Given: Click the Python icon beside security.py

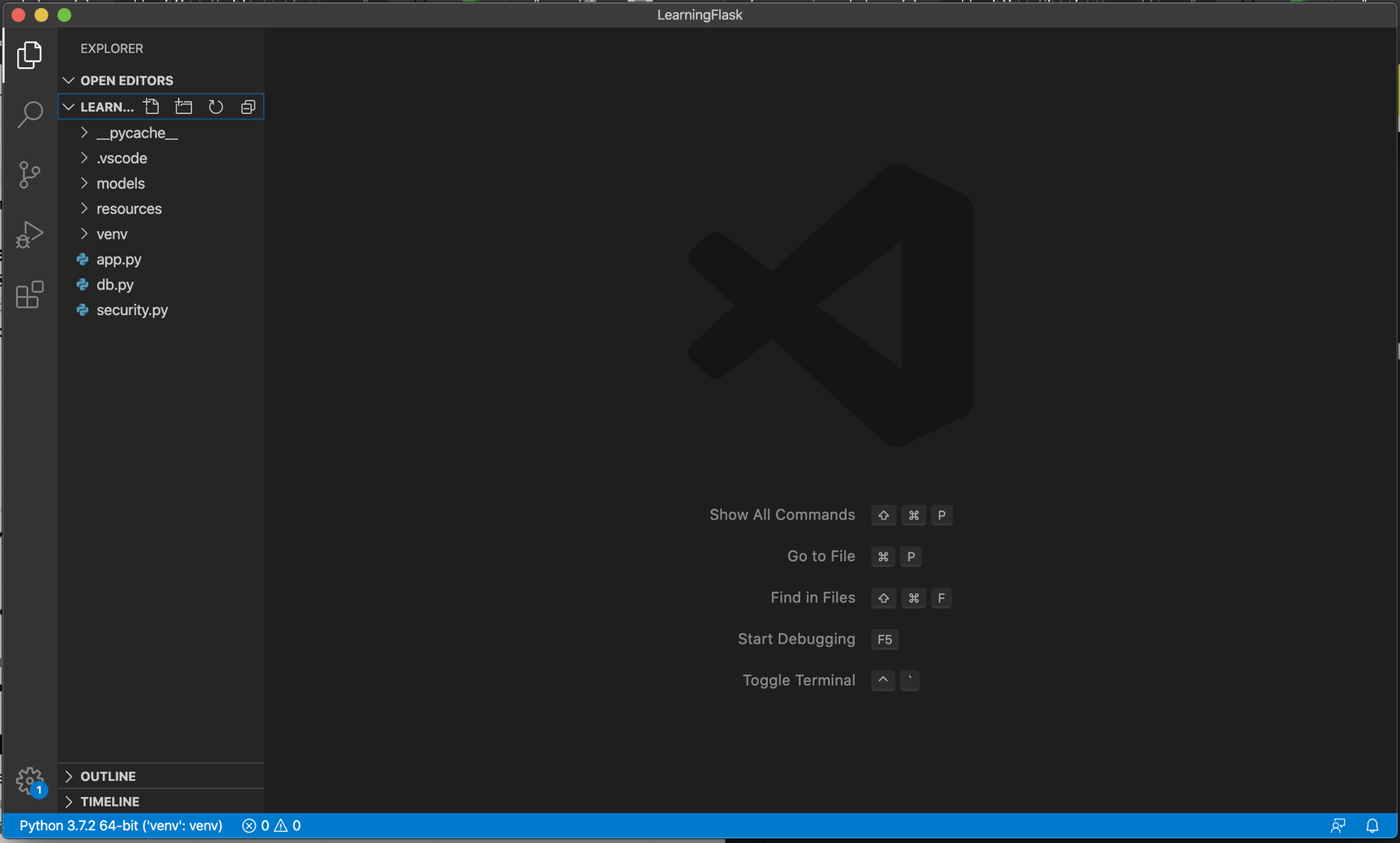Looking at the screenshot, I should [x=82, y=311].
